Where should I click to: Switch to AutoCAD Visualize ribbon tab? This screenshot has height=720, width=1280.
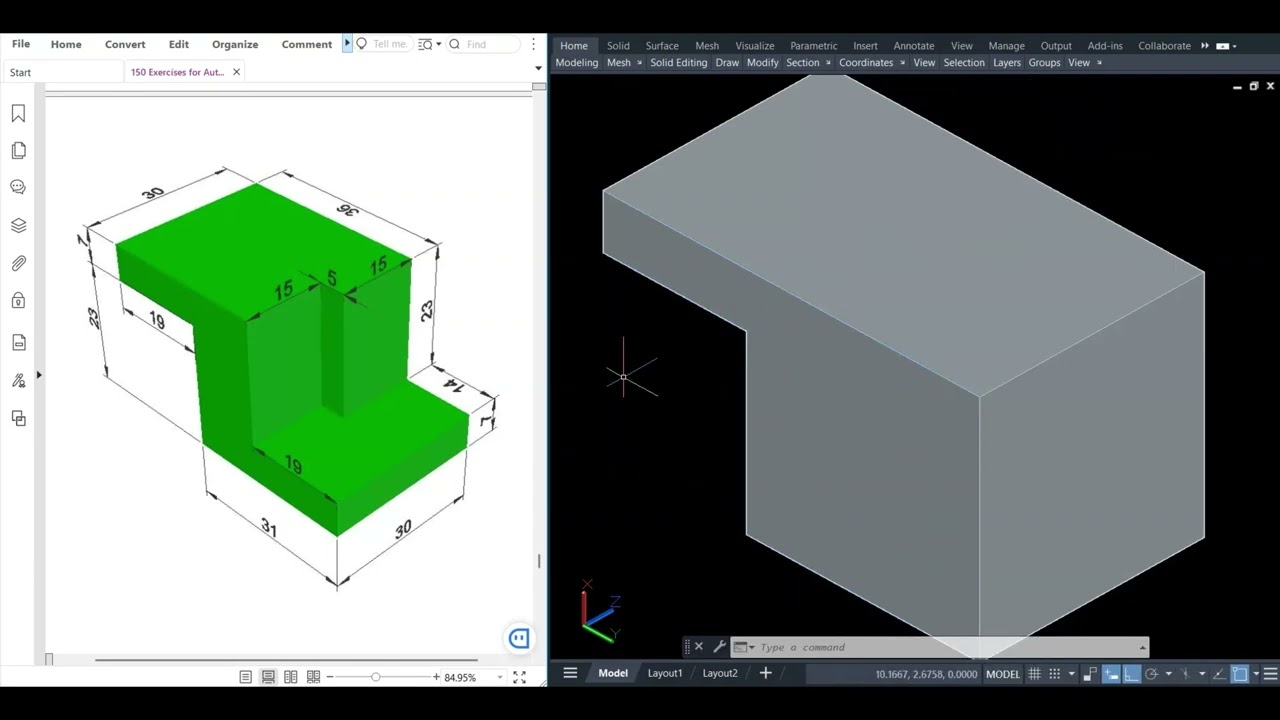(755, 45)
